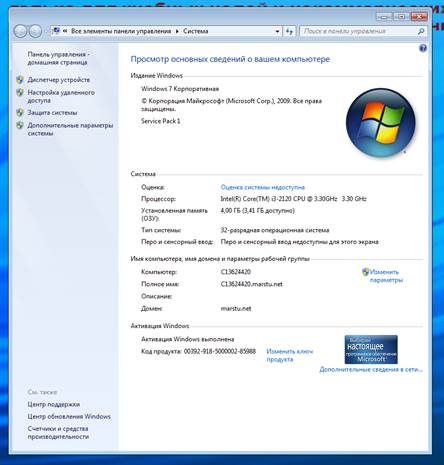Expand the Все элементы панели управления breadcrumb arrow
The width and height of the screenshot is (444, 465).
177,31
